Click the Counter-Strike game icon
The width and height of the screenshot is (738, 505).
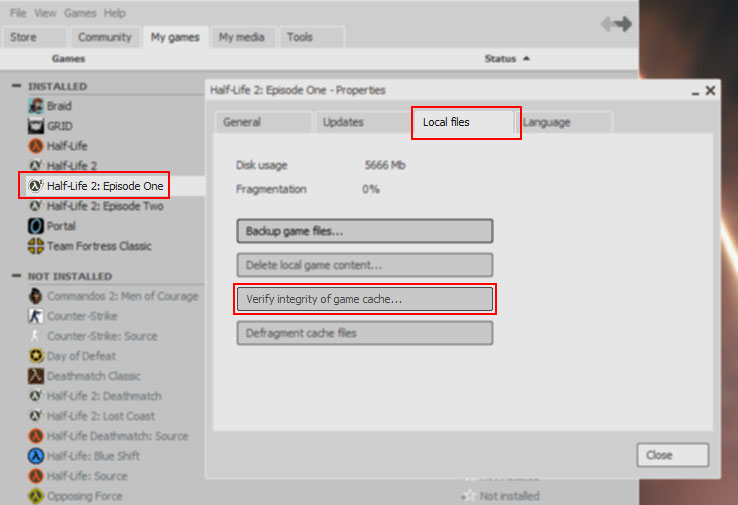(x=36, y=316)
